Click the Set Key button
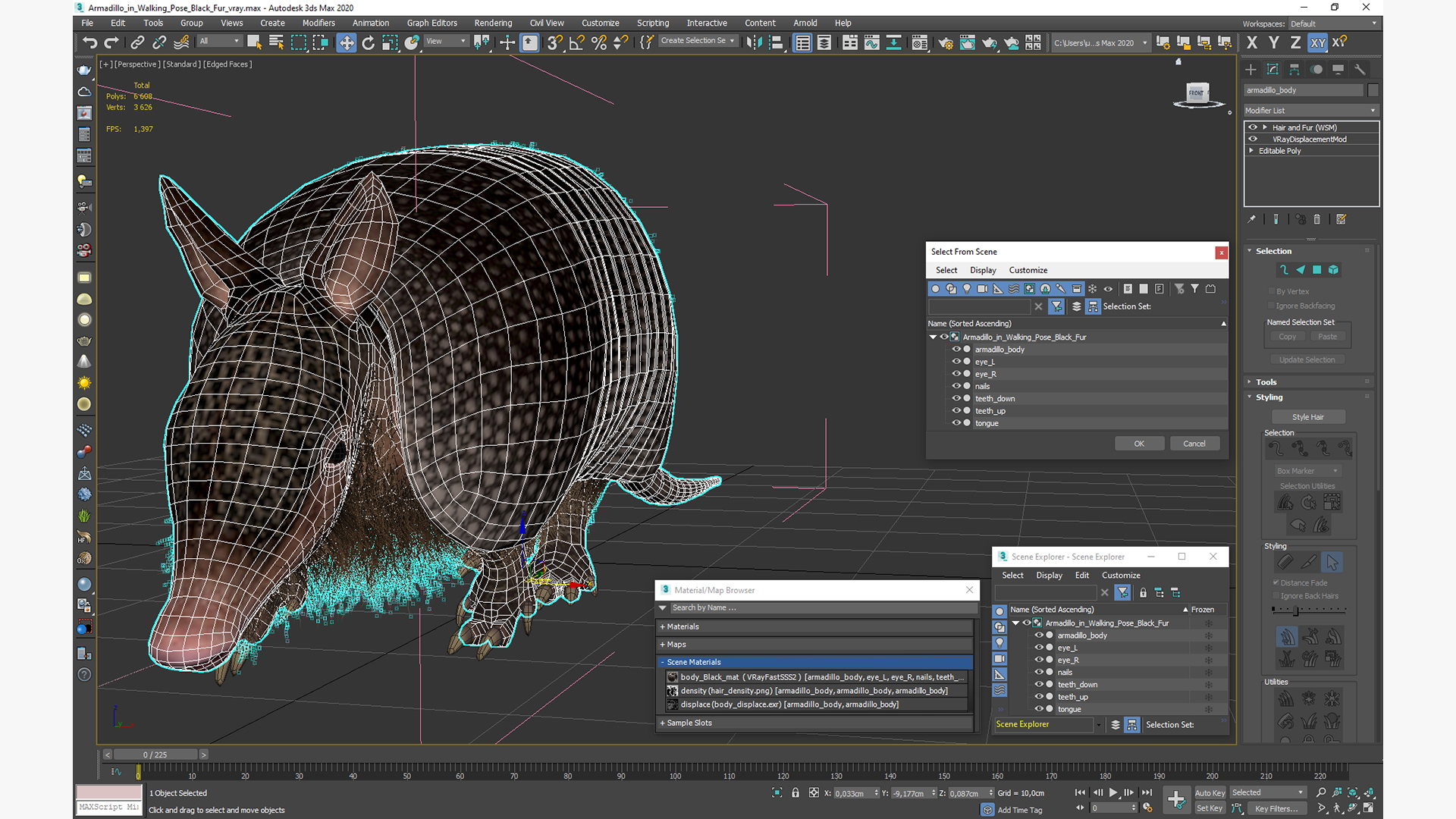 1210,808
